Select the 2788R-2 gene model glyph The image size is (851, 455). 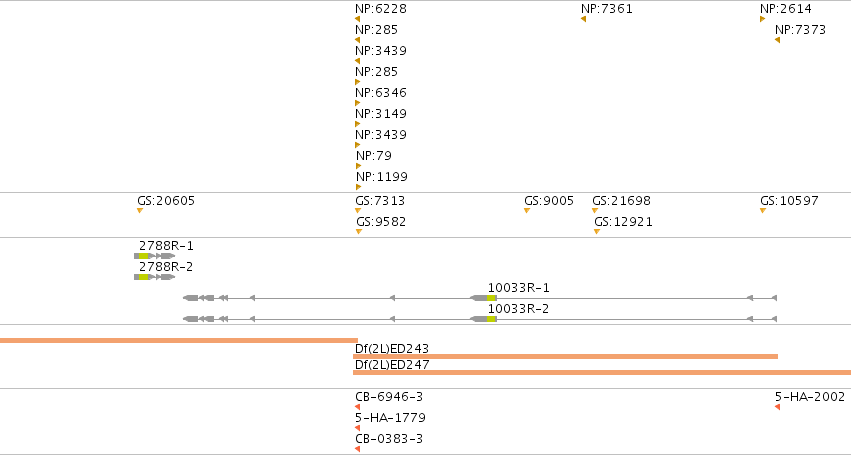click(x=155, y=277)
